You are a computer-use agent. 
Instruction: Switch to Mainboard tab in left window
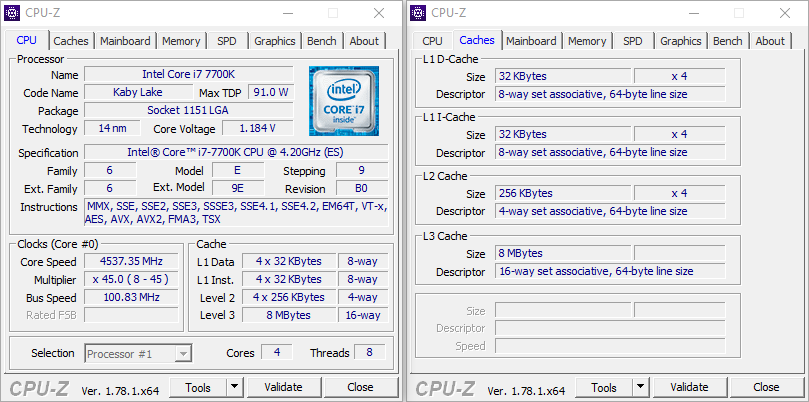(x=125, y=41)
